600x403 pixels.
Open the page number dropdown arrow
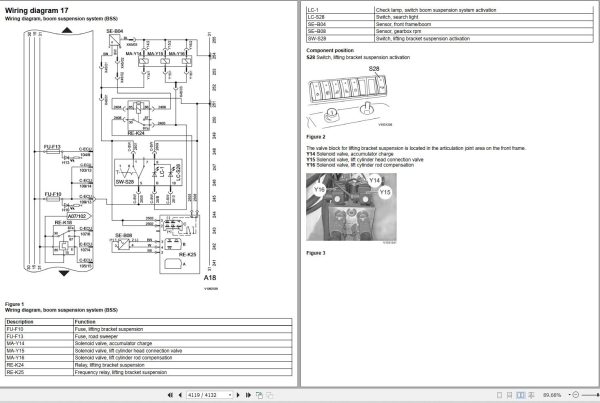click(230, 395)
